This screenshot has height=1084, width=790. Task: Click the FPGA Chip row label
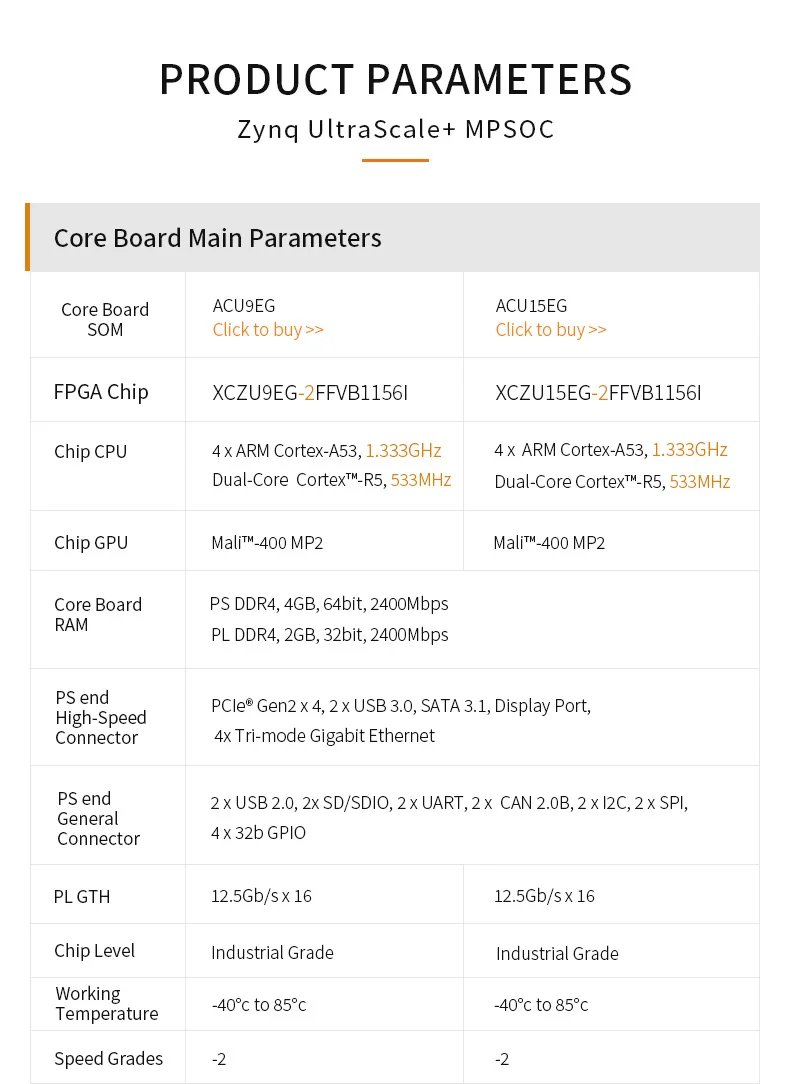click(x=101, y=392)
